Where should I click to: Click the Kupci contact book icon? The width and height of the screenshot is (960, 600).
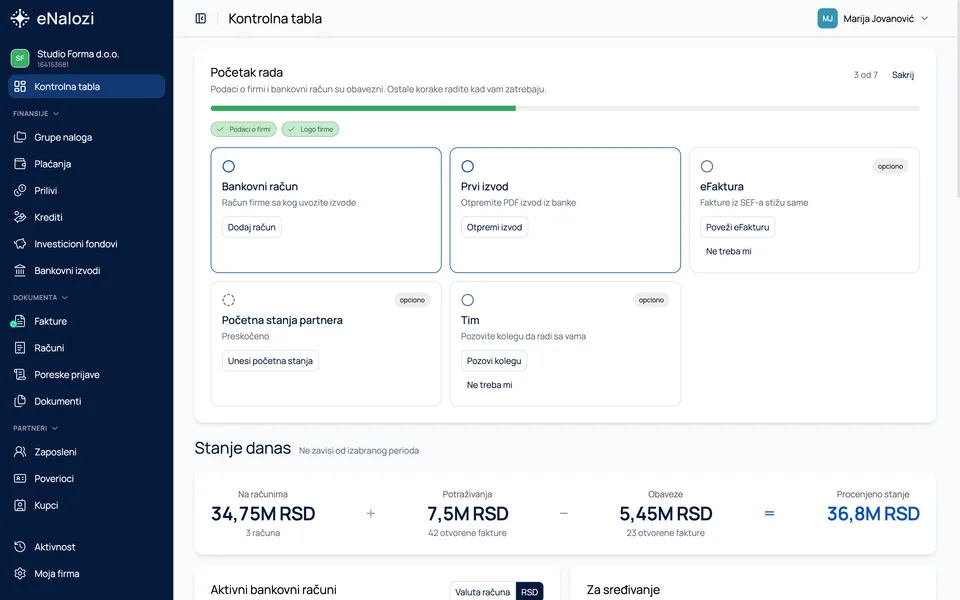20,505
